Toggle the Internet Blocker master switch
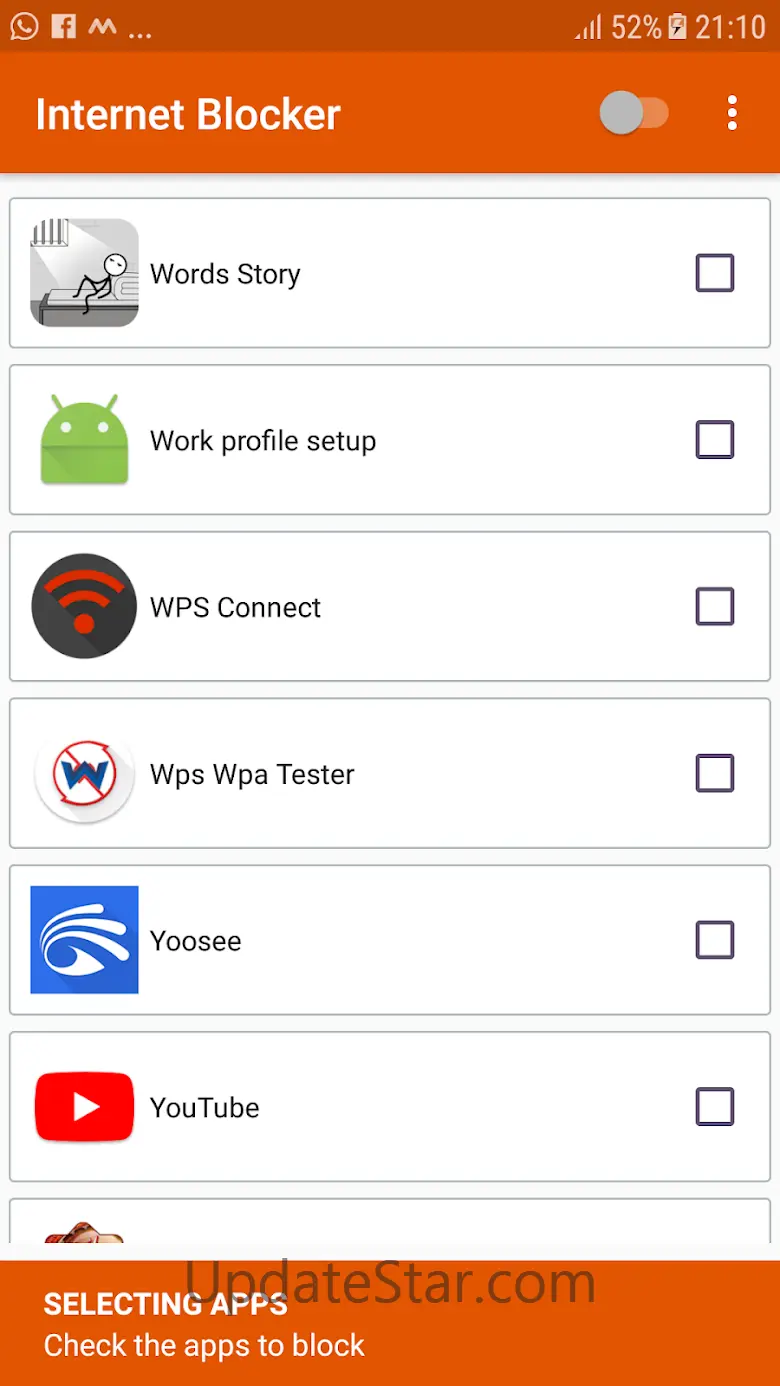Screen dimensions: 780x1386 coord(634,113)
